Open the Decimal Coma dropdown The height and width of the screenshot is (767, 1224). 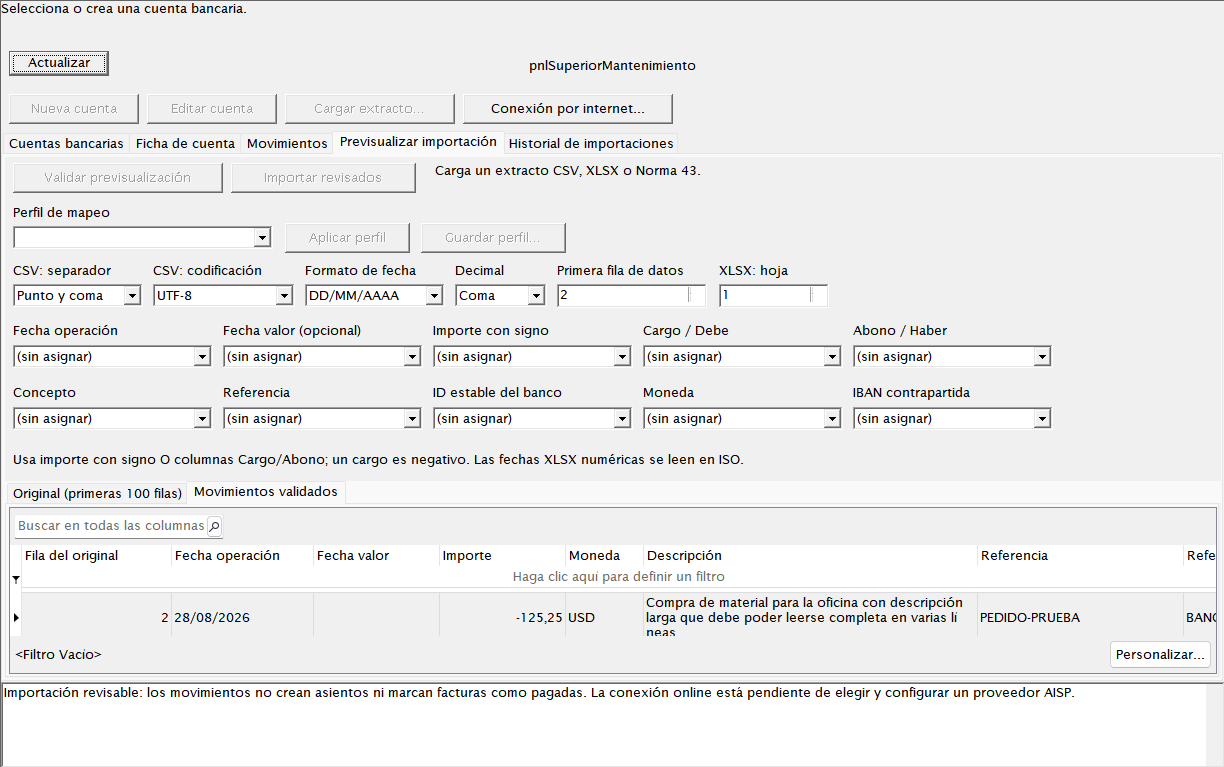point(536,296)
